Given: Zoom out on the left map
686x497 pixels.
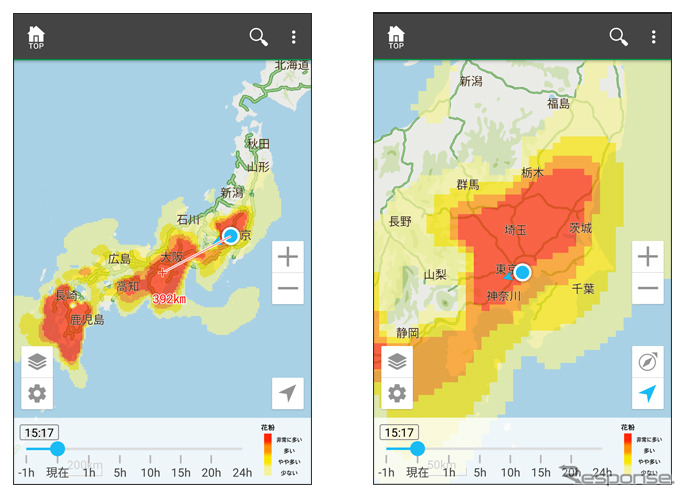Looking at the screenshot, I should tap(288, 288).
